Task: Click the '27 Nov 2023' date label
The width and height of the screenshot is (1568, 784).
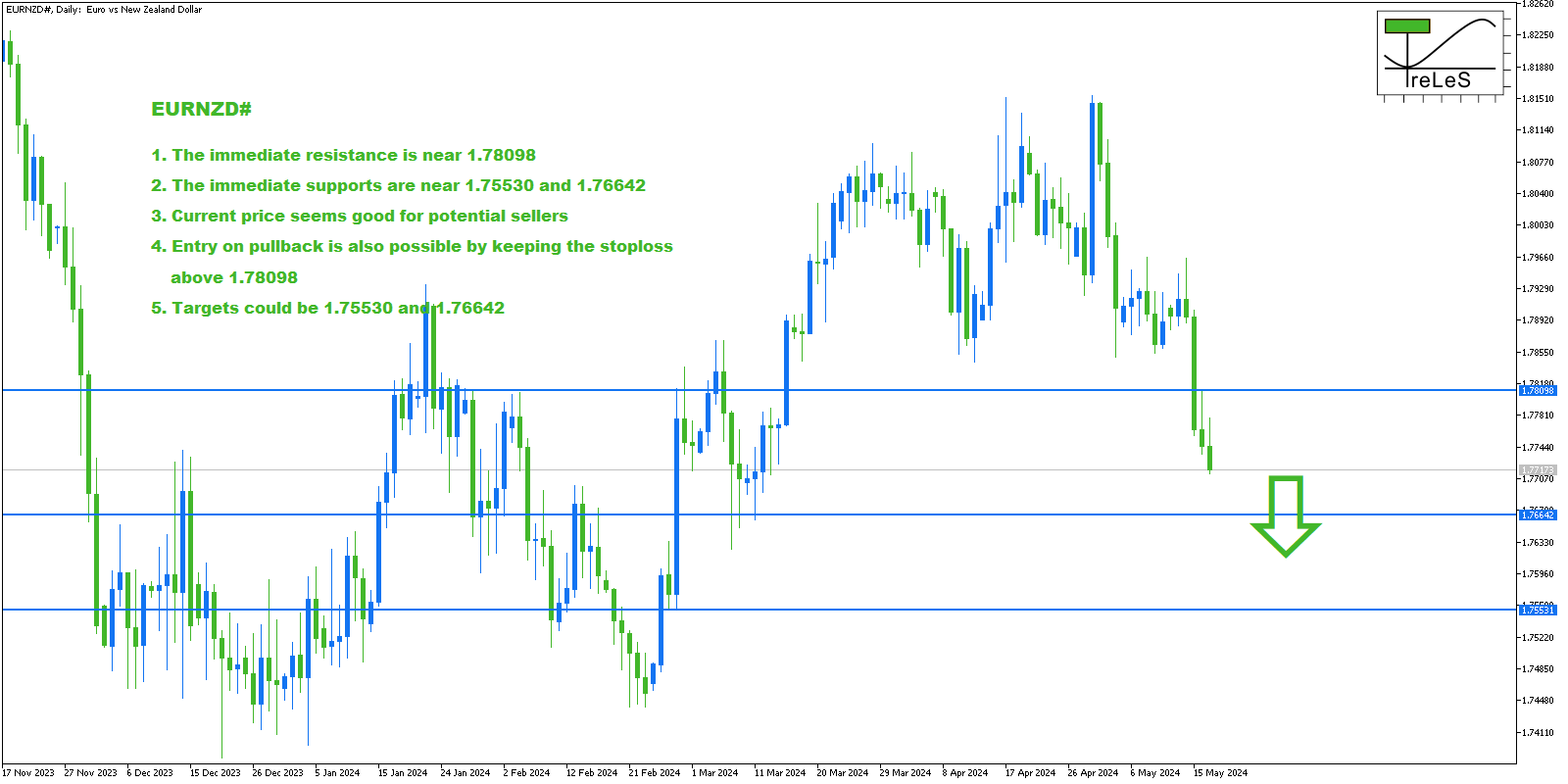Action: (x=90, y=773)
